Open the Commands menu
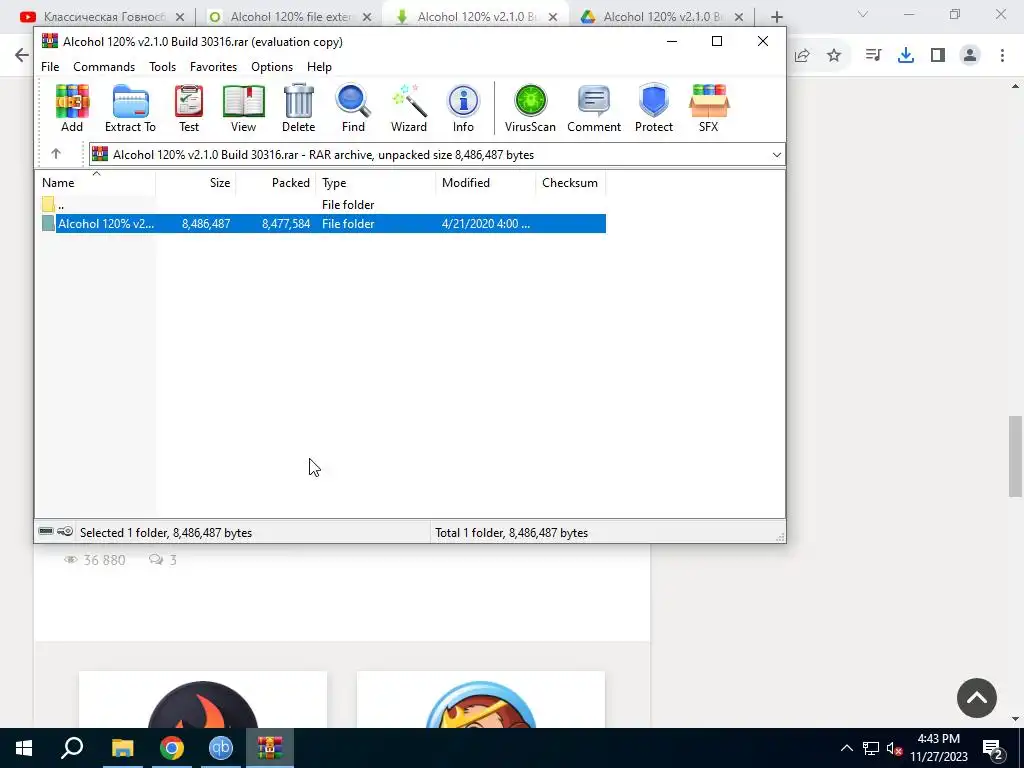The height and width of the screenshot is (768, 1024). [104, 67]
